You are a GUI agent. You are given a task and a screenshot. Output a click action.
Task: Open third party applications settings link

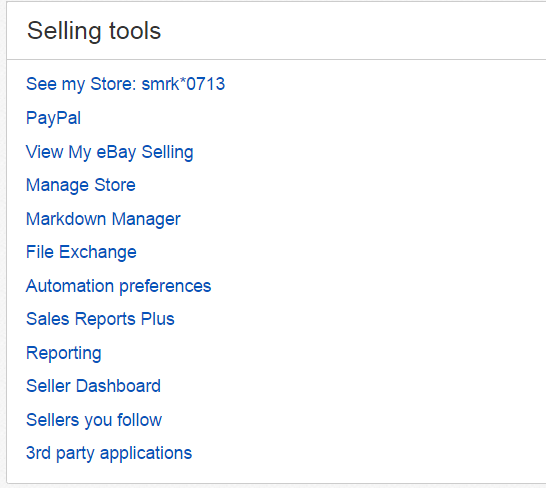[109, 453]
